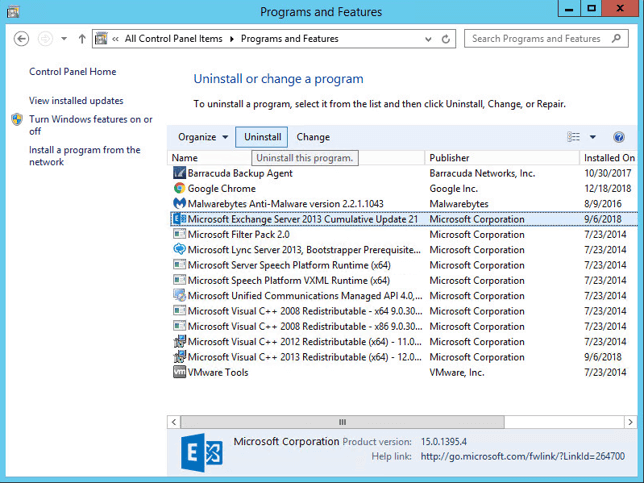Click the scroll right arrow

pyautogui.click(x=630, y=422)
